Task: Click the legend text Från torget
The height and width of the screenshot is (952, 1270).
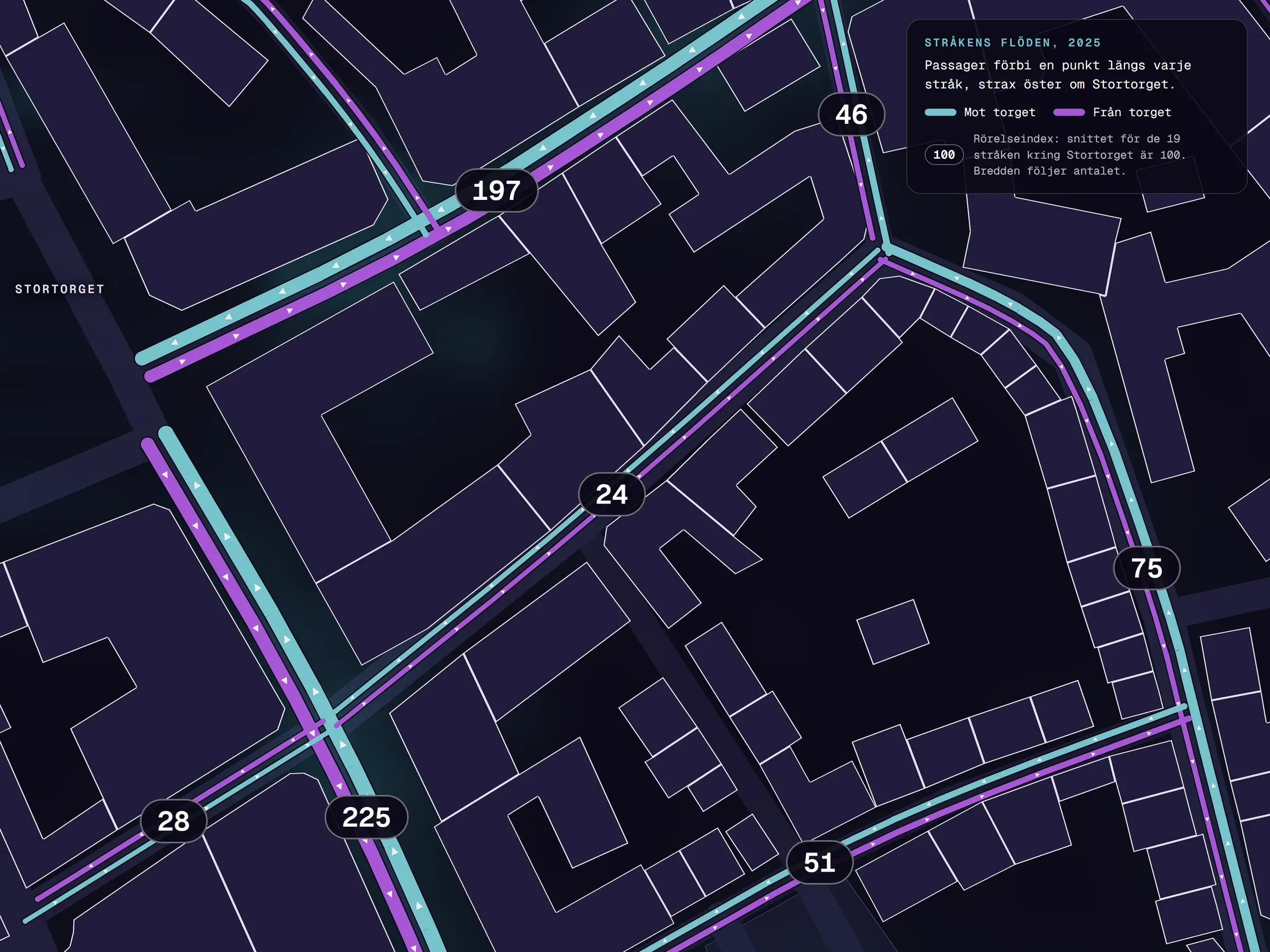Action: (x=1132, y=113)
